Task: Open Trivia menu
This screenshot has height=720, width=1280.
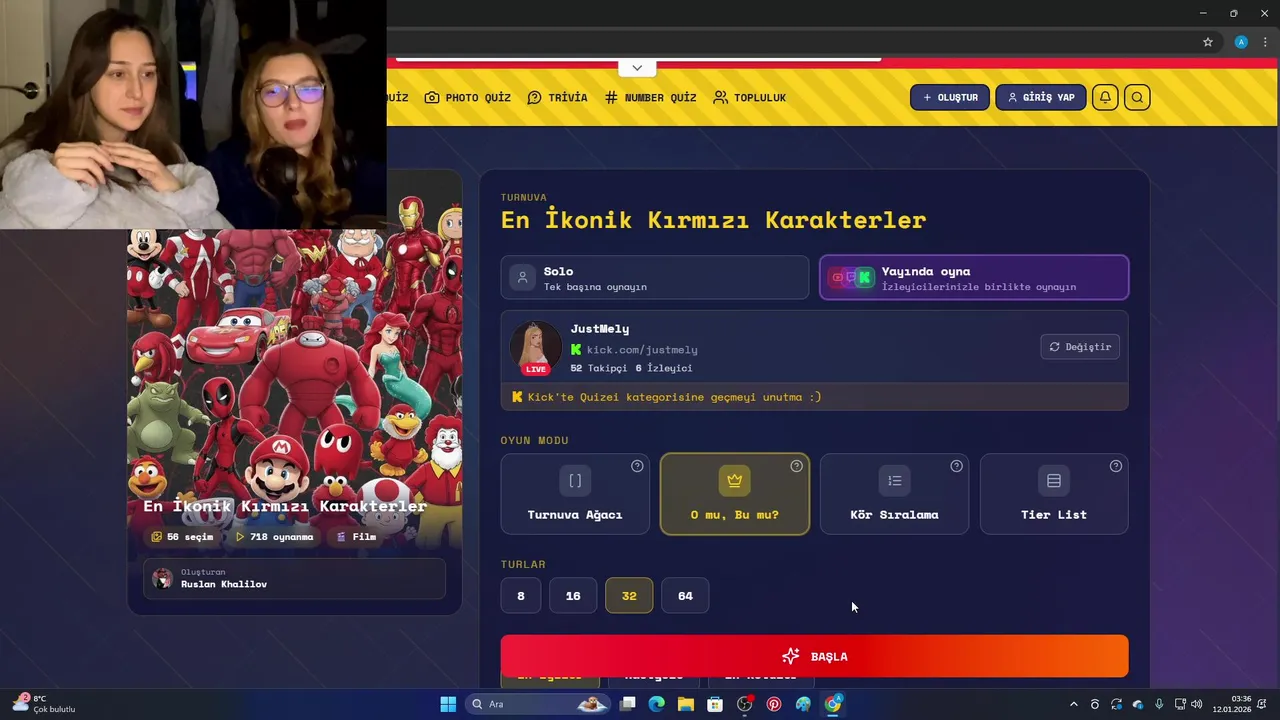Action: (x=557, y=97)
